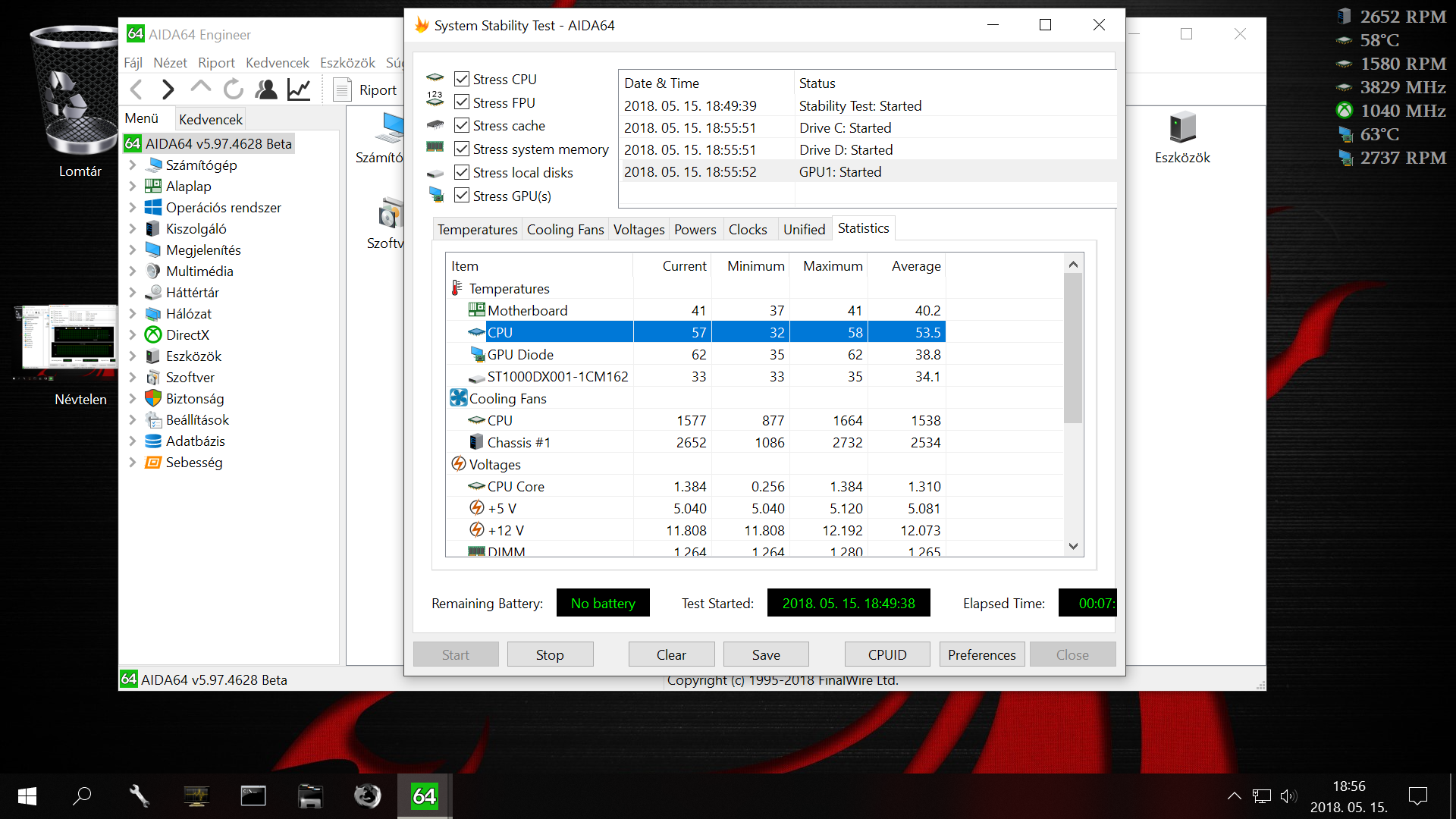Switch to the Unified tab
Image resolution: width=1456 pixels, height=819 pixels.
click(804, 229)
